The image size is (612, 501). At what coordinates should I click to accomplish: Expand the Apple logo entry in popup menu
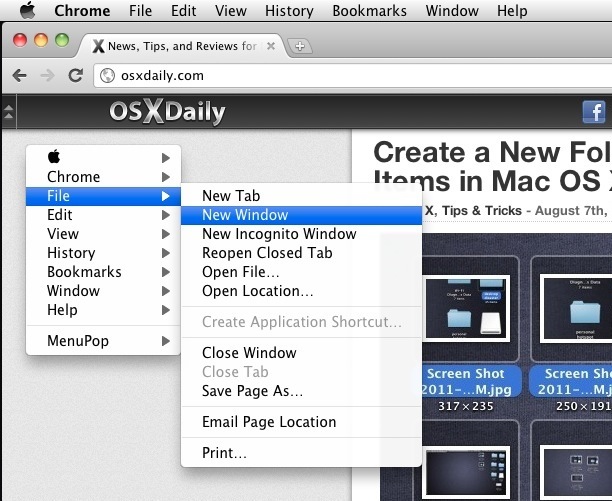pyautogui.click(x=103, y=158)
